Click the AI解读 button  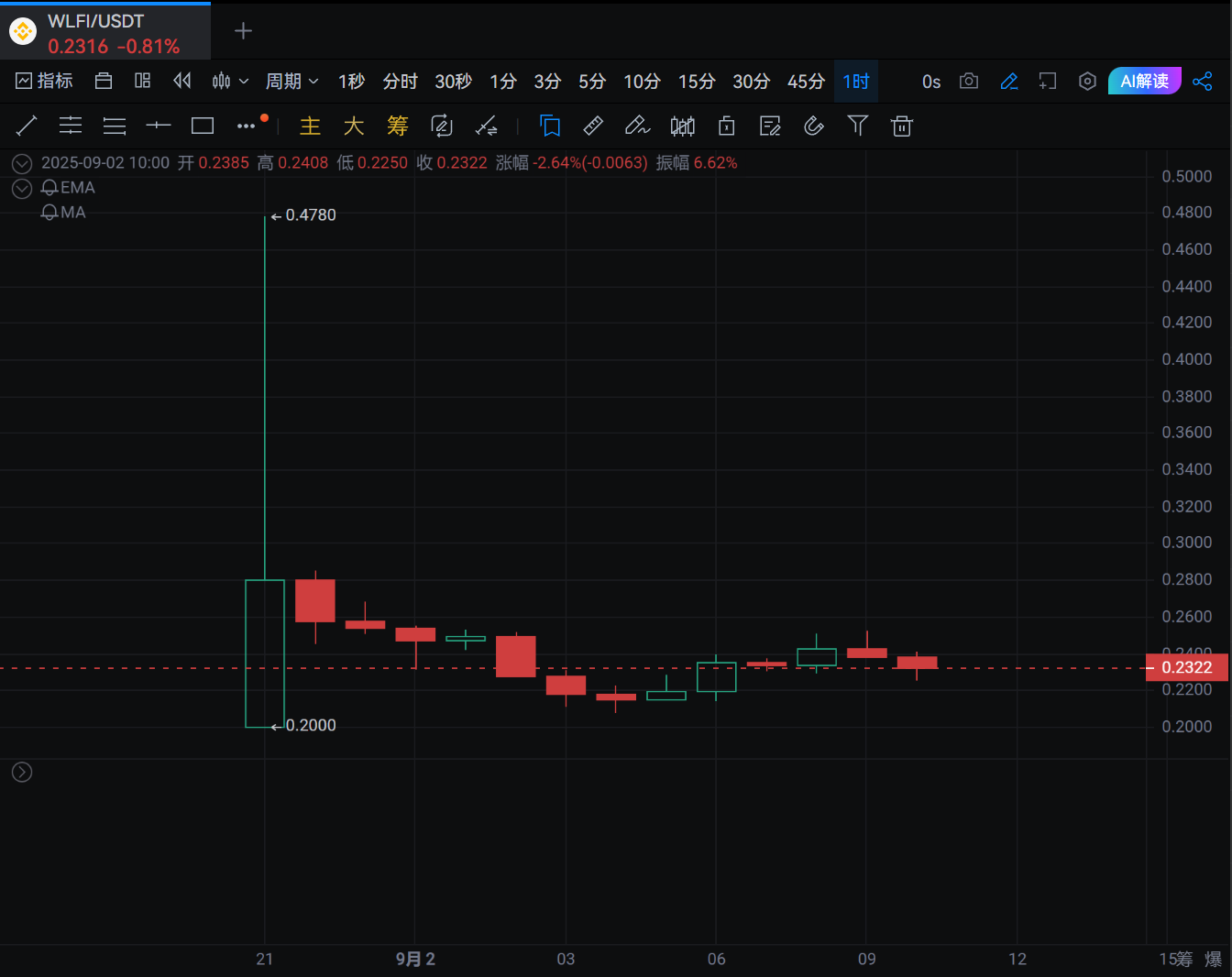click(x=1145, y=82)
